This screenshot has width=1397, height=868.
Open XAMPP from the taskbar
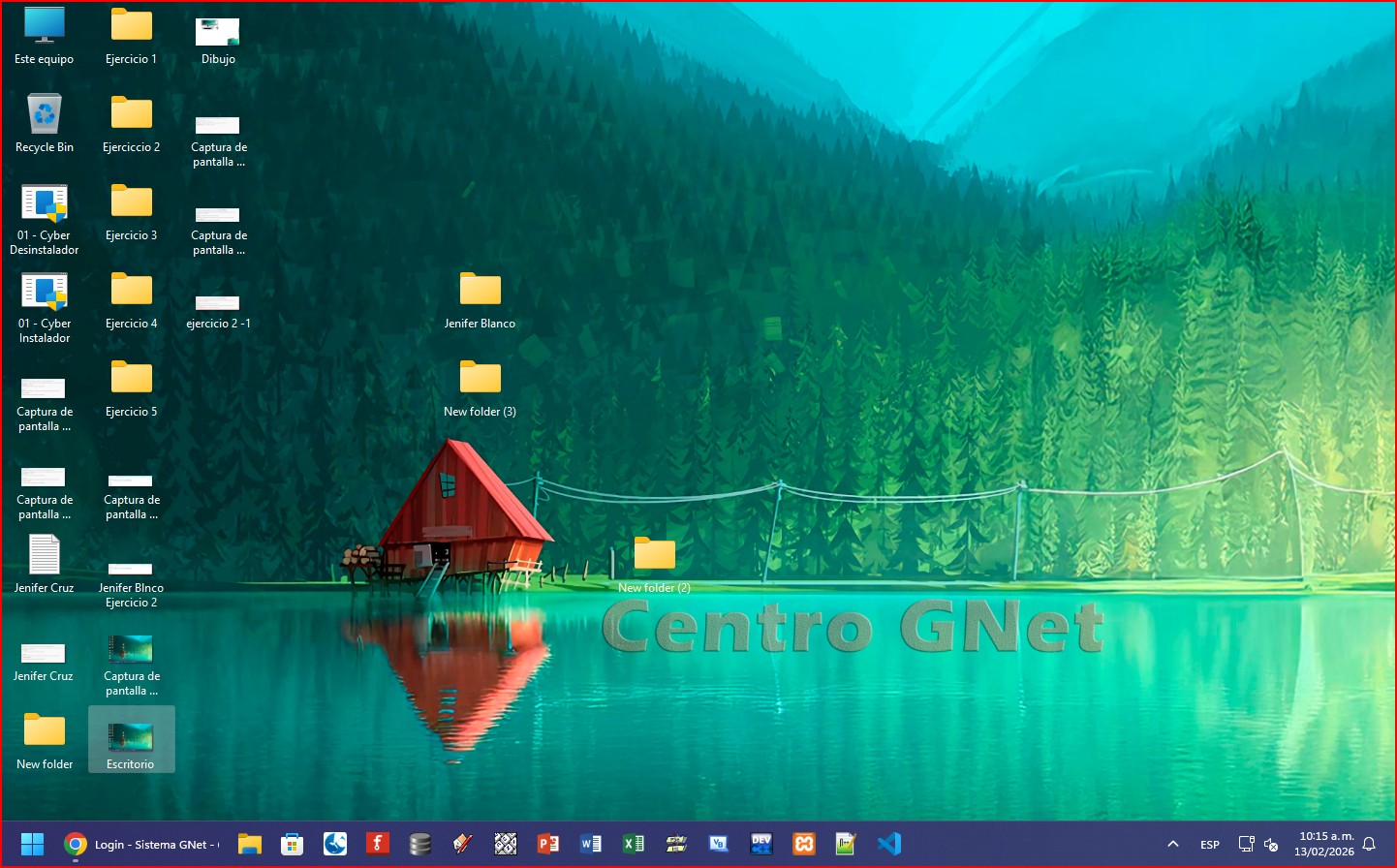(x=804, y=844)
